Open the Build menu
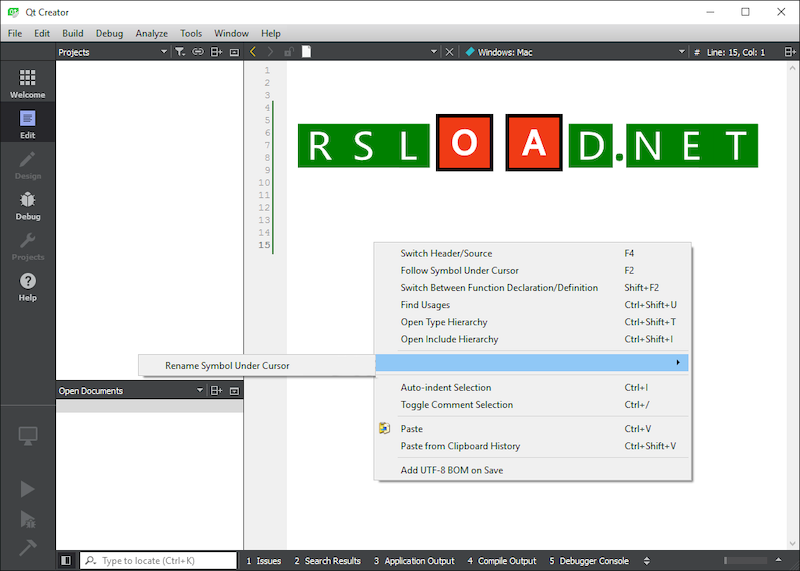The width and height of the screenshot is (800, 571). (73, 33)
